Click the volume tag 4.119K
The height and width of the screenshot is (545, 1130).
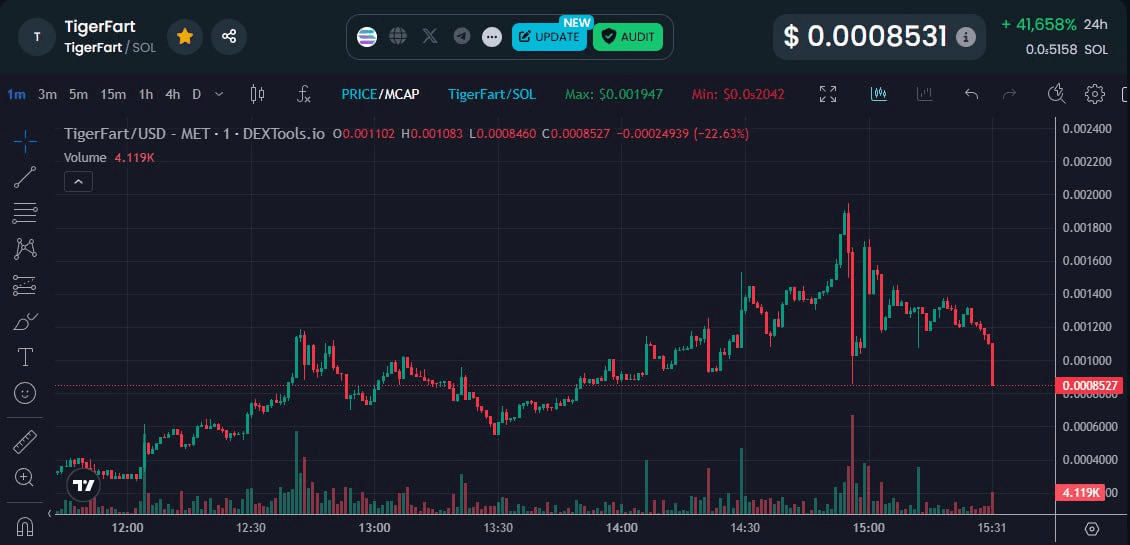[x=1080, y=493]
